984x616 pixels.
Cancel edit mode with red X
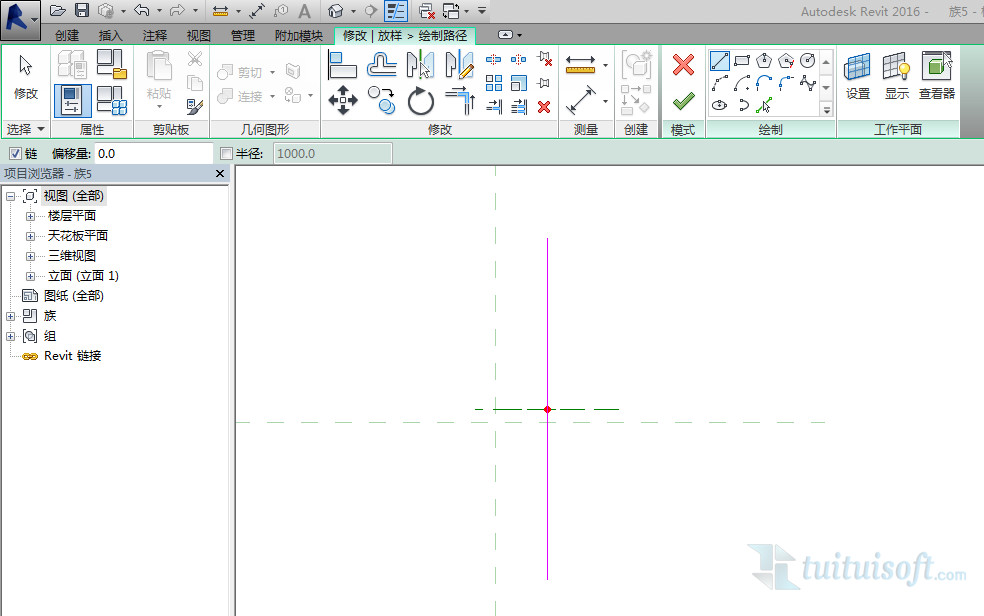point(683,66)
